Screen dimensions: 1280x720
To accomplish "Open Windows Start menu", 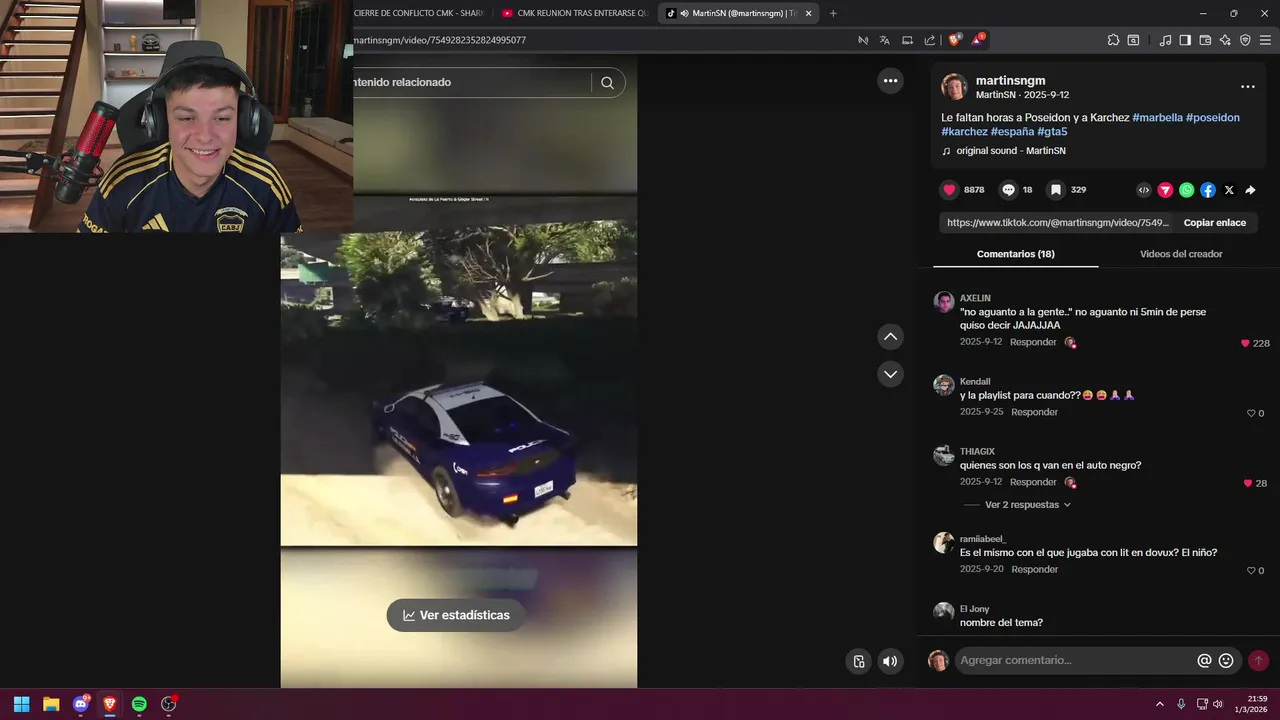I will pos(21,704).
